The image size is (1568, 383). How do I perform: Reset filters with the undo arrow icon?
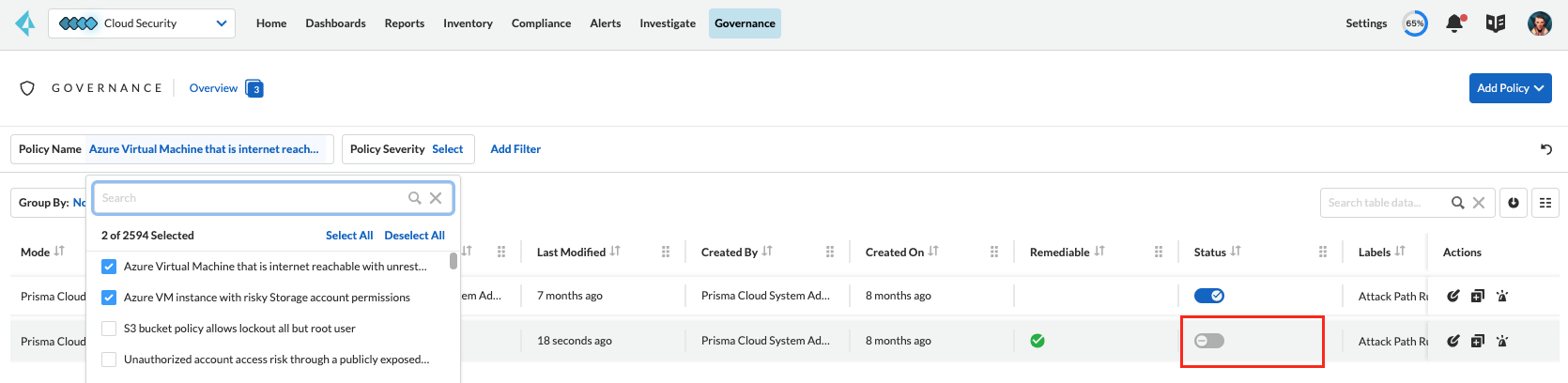click(x=1545, y=149)
